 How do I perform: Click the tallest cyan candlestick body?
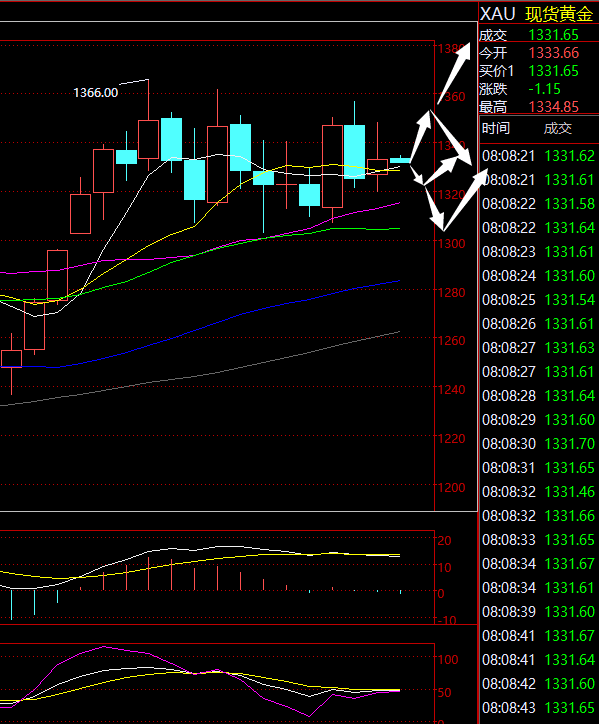355,151
